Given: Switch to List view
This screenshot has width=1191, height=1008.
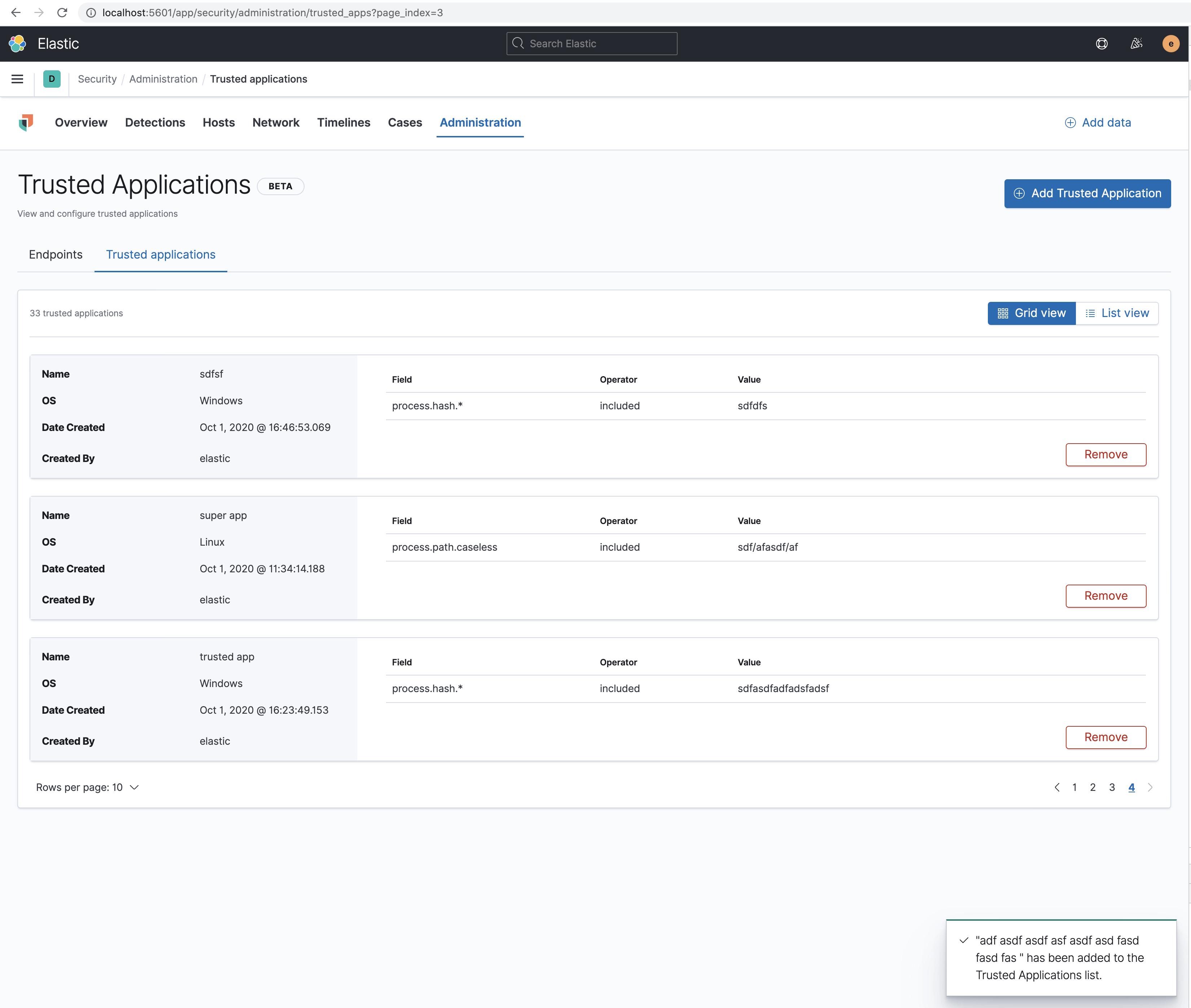Looking at the screenshot, I should (1117, 313).
